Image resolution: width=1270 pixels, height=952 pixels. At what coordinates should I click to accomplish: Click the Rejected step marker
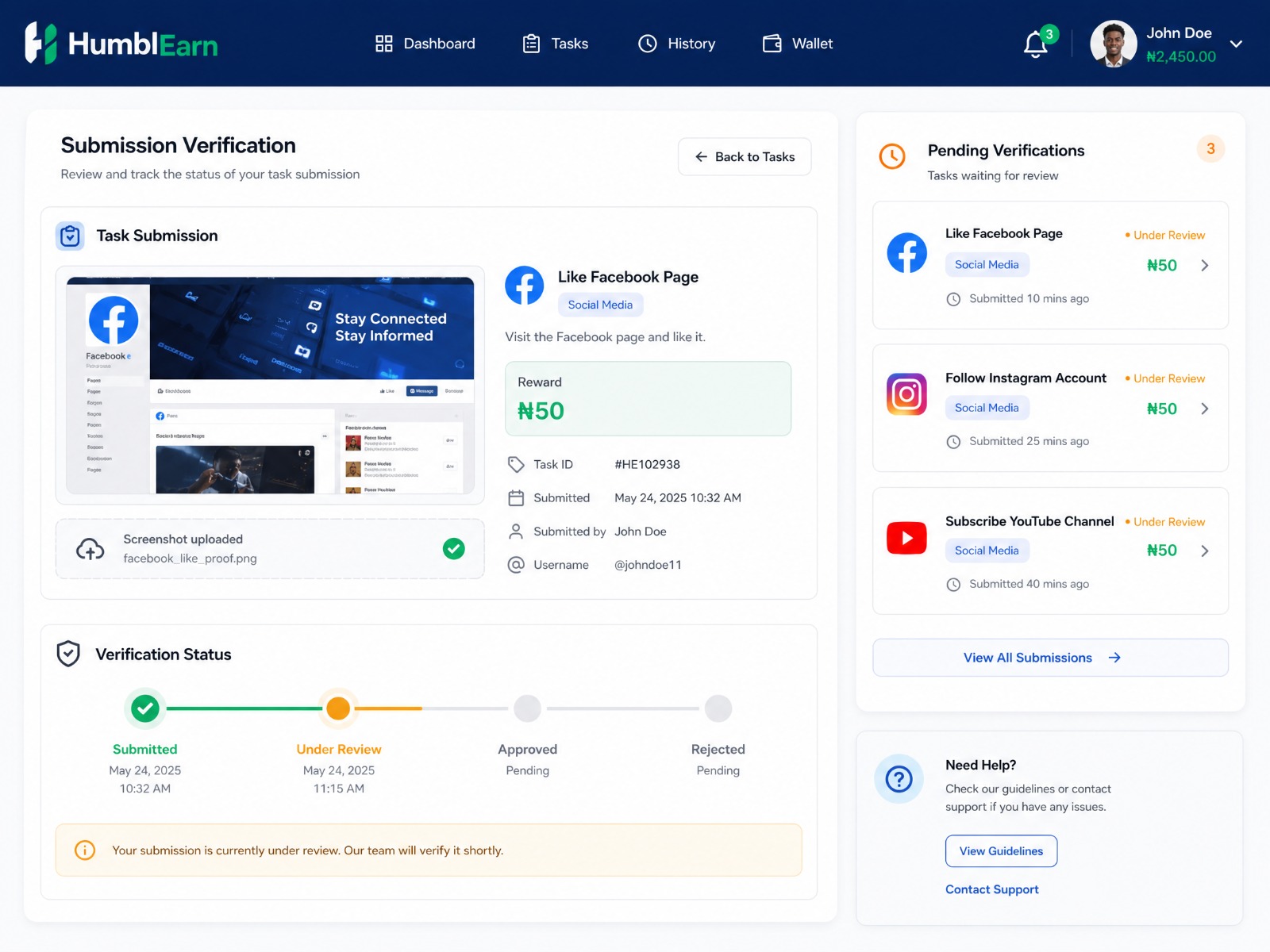(718, 708)
